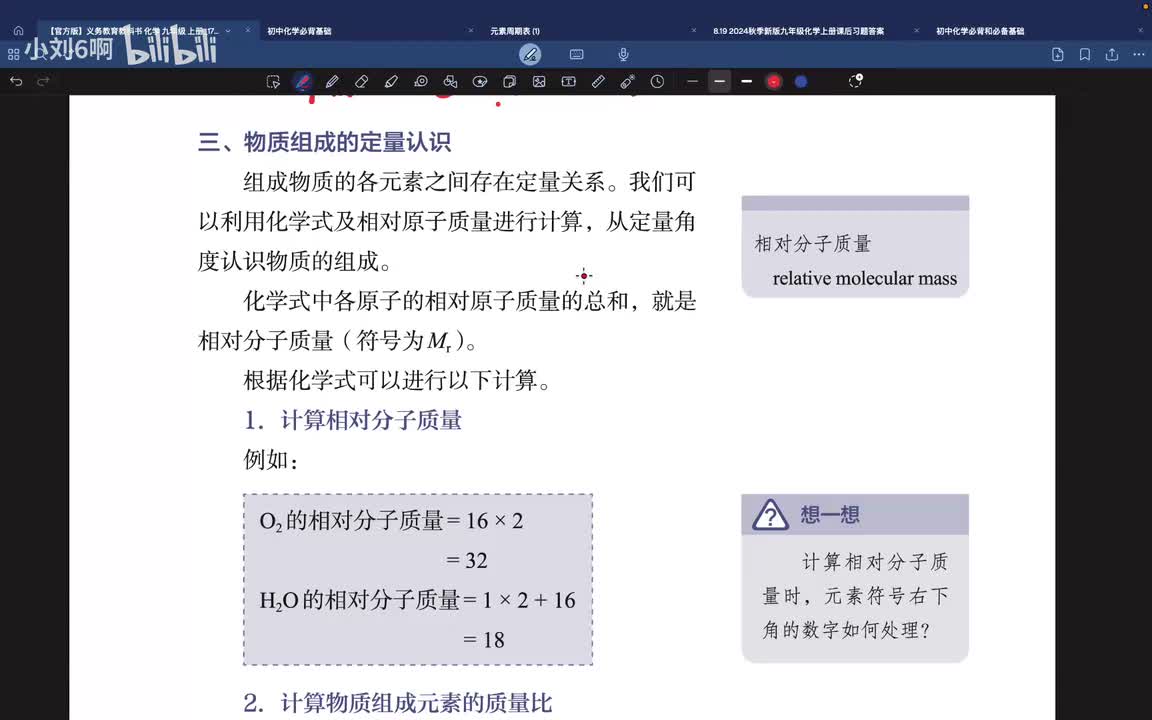Select the highlighter tool

[x=391, y=82]
